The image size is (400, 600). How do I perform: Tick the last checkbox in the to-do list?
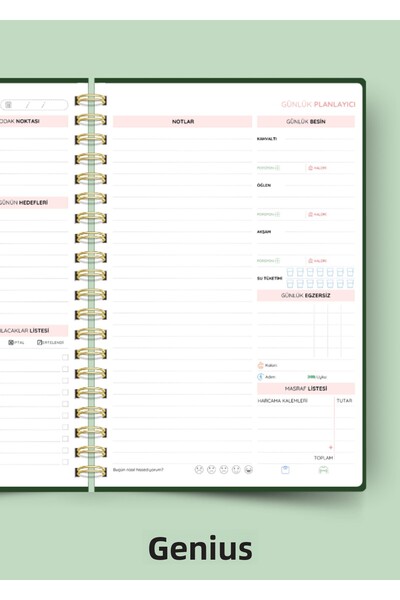[x=65, y=462]
